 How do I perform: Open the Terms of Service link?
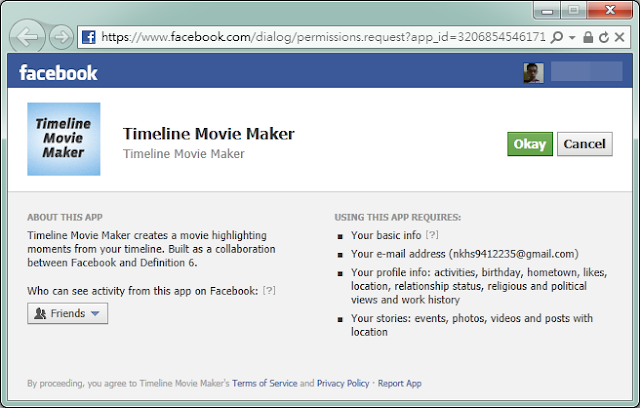pos(264,384)
